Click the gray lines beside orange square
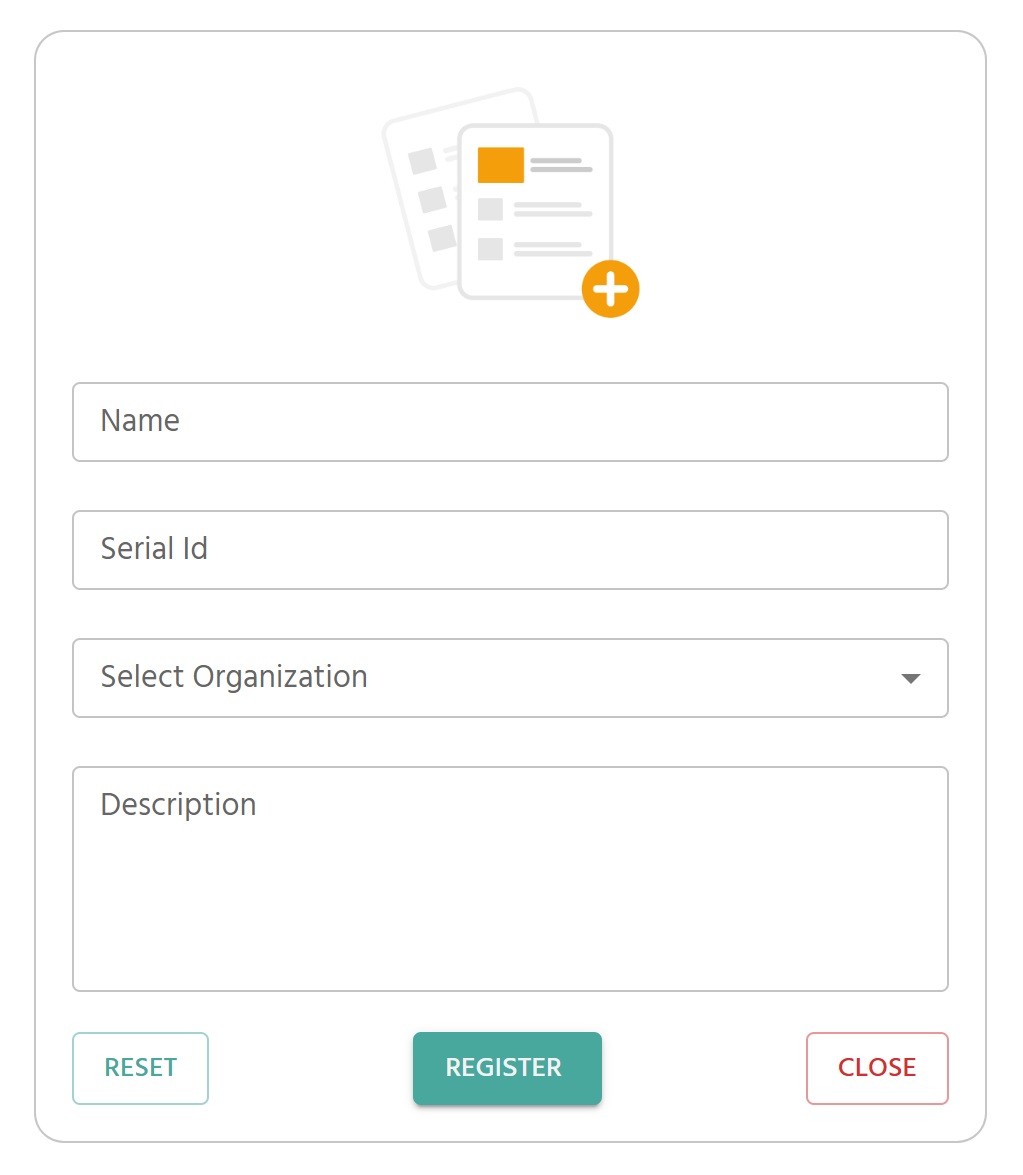Screen dimensions: 1023x1175 560,165
